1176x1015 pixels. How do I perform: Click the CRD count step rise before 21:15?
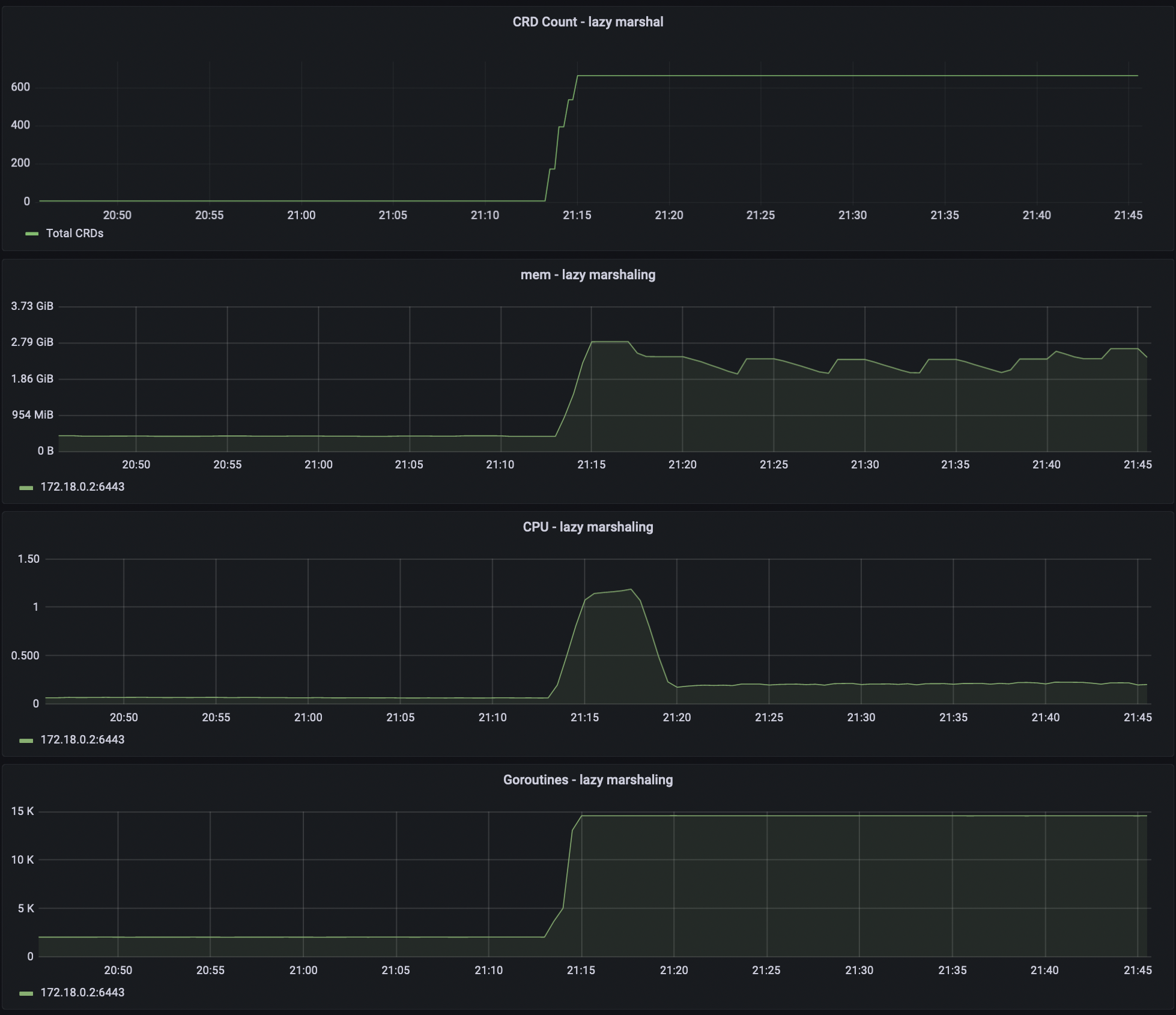561,138
